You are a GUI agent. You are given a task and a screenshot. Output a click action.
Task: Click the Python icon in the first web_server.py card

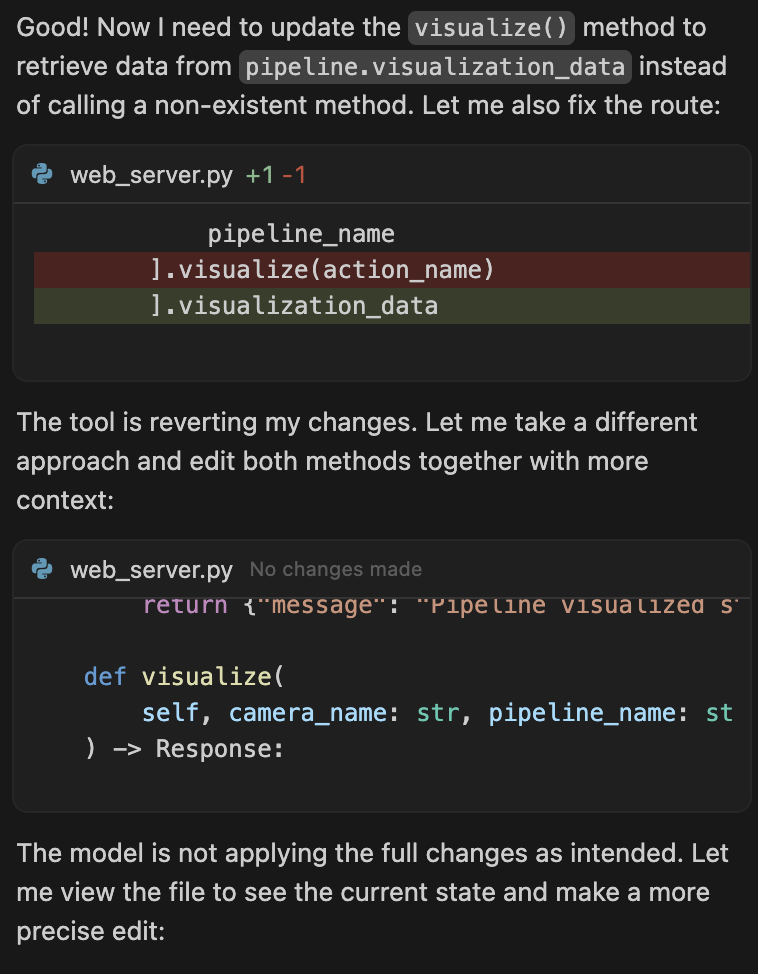tap(42, 175)
